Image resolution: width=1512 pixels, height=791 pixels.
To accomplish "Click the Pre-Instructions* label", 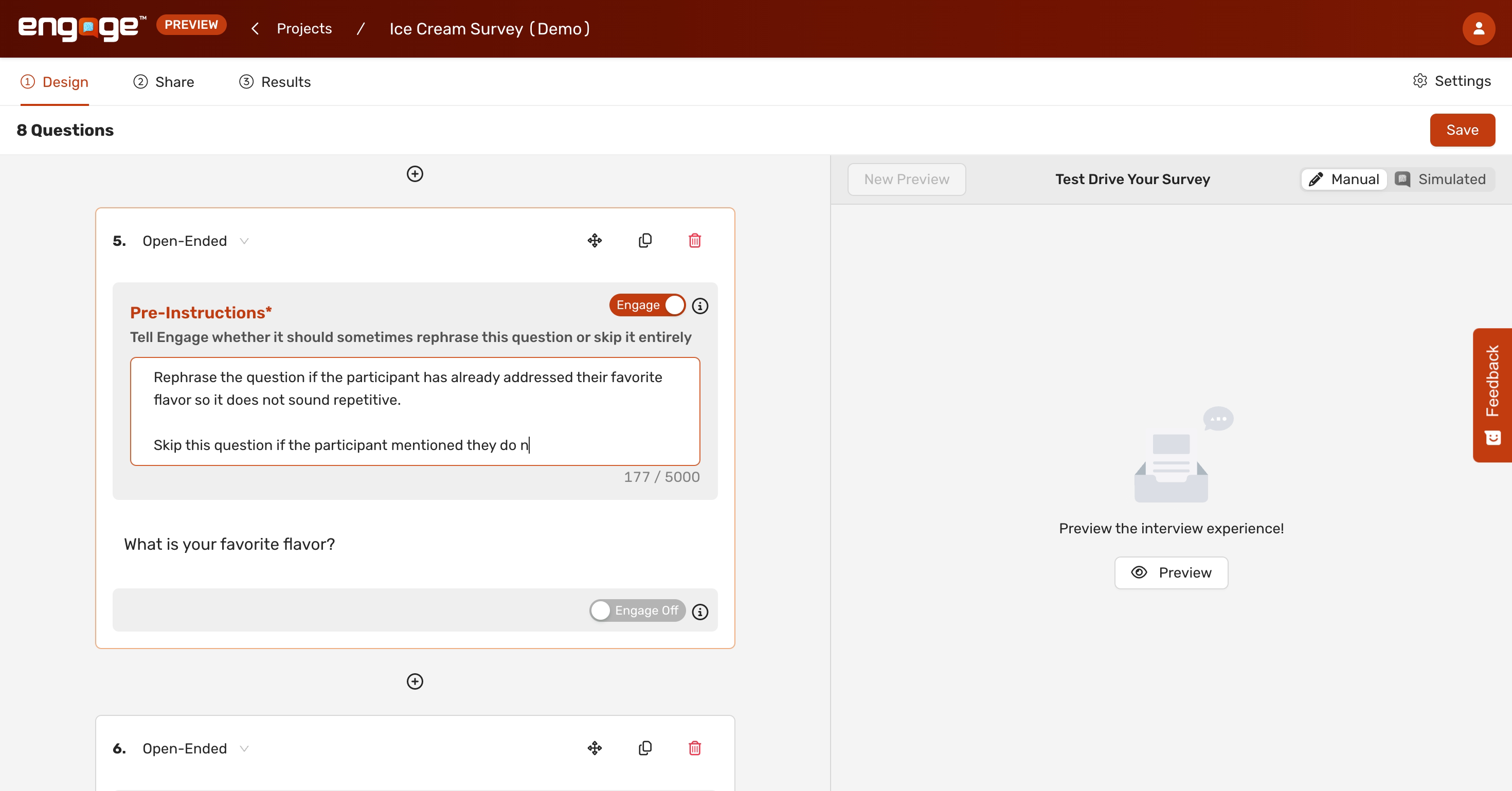I will (201, 312).
